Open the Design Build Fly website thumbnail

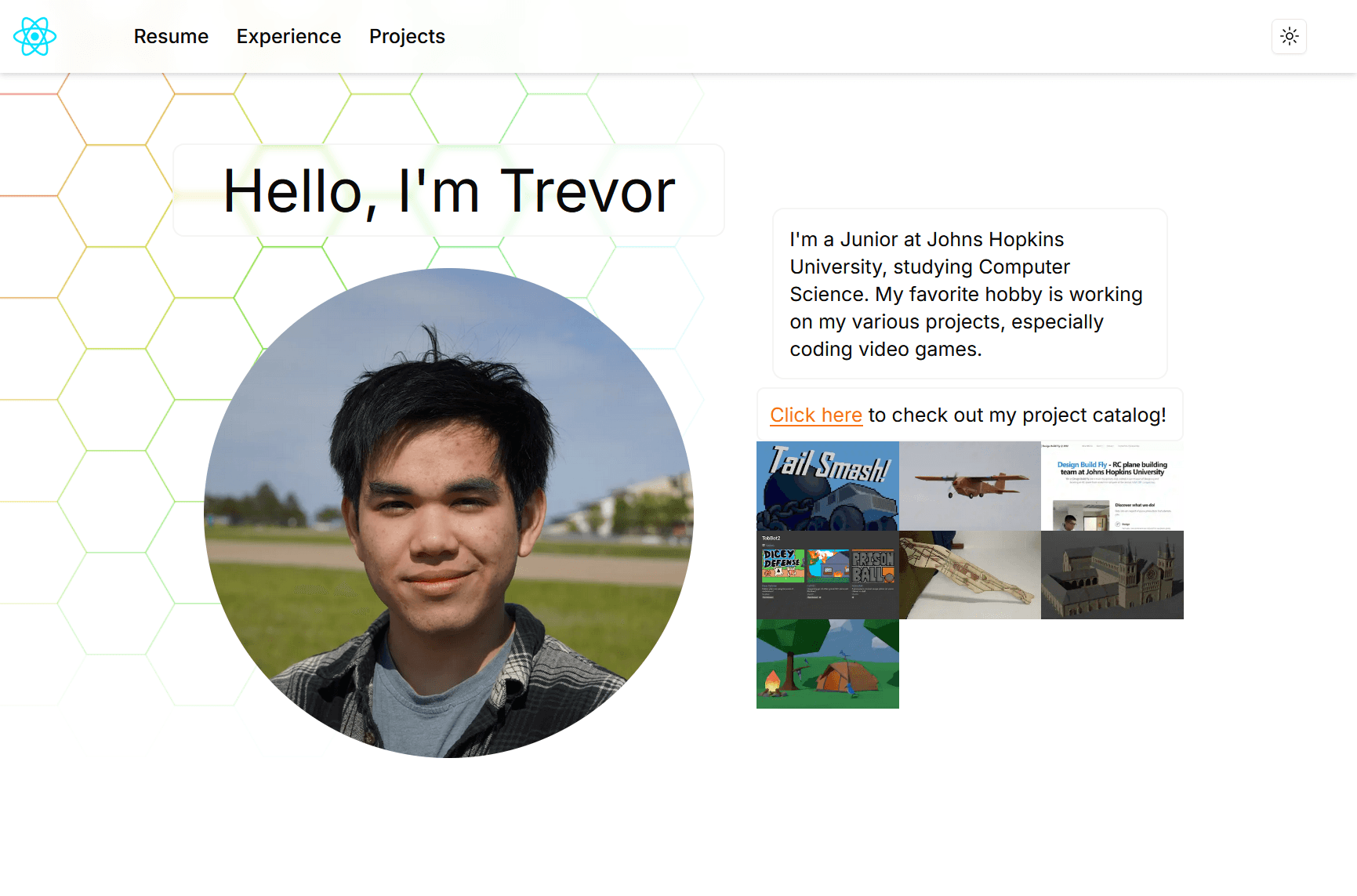(1112, 486)
